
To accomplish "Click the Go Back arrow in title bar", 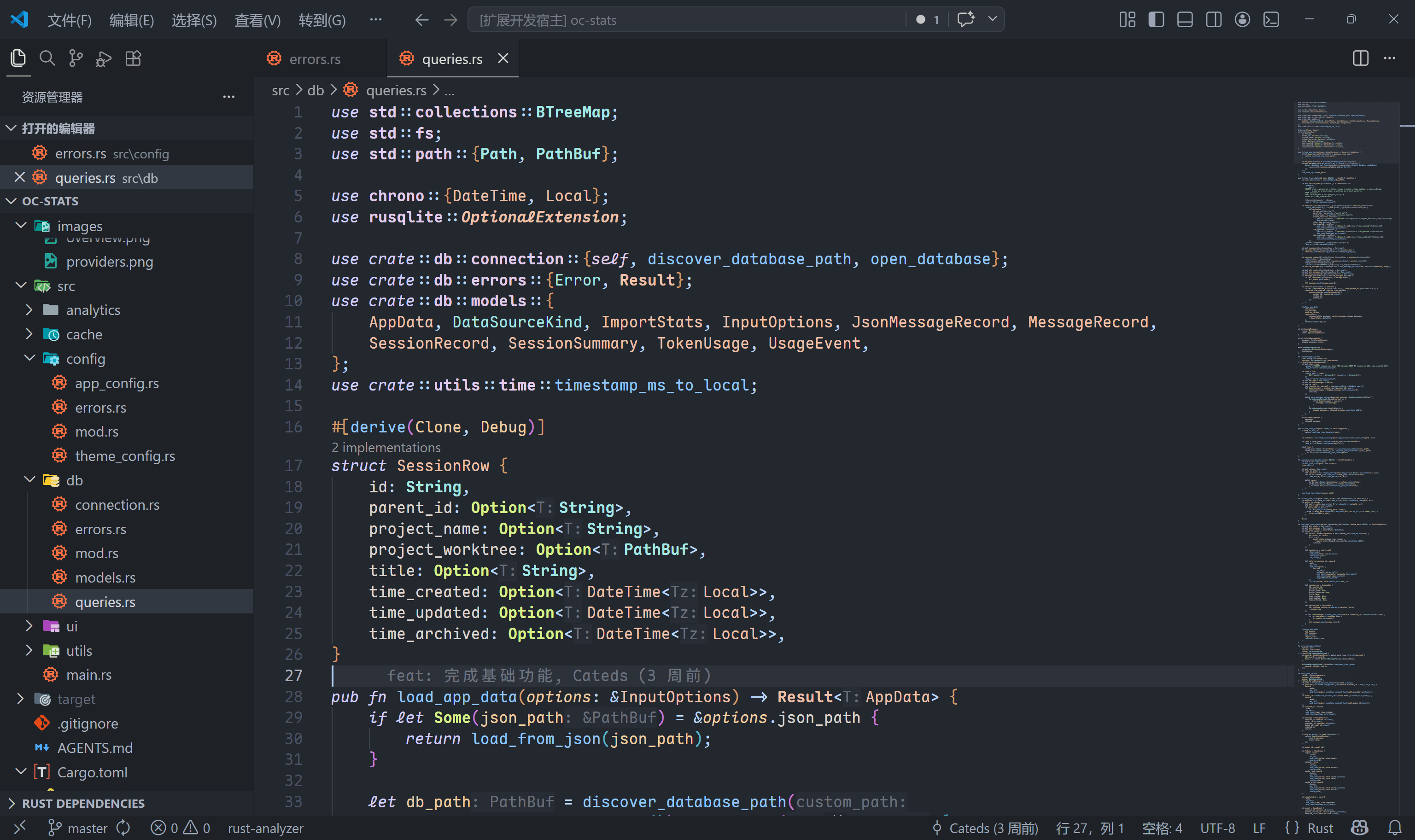I will [421, 20].
